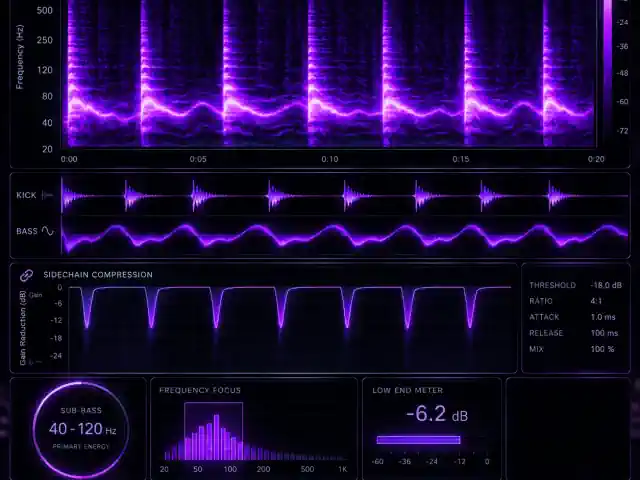Click the 80 tick on the spectrogram frequency axis

coord(47,96)
